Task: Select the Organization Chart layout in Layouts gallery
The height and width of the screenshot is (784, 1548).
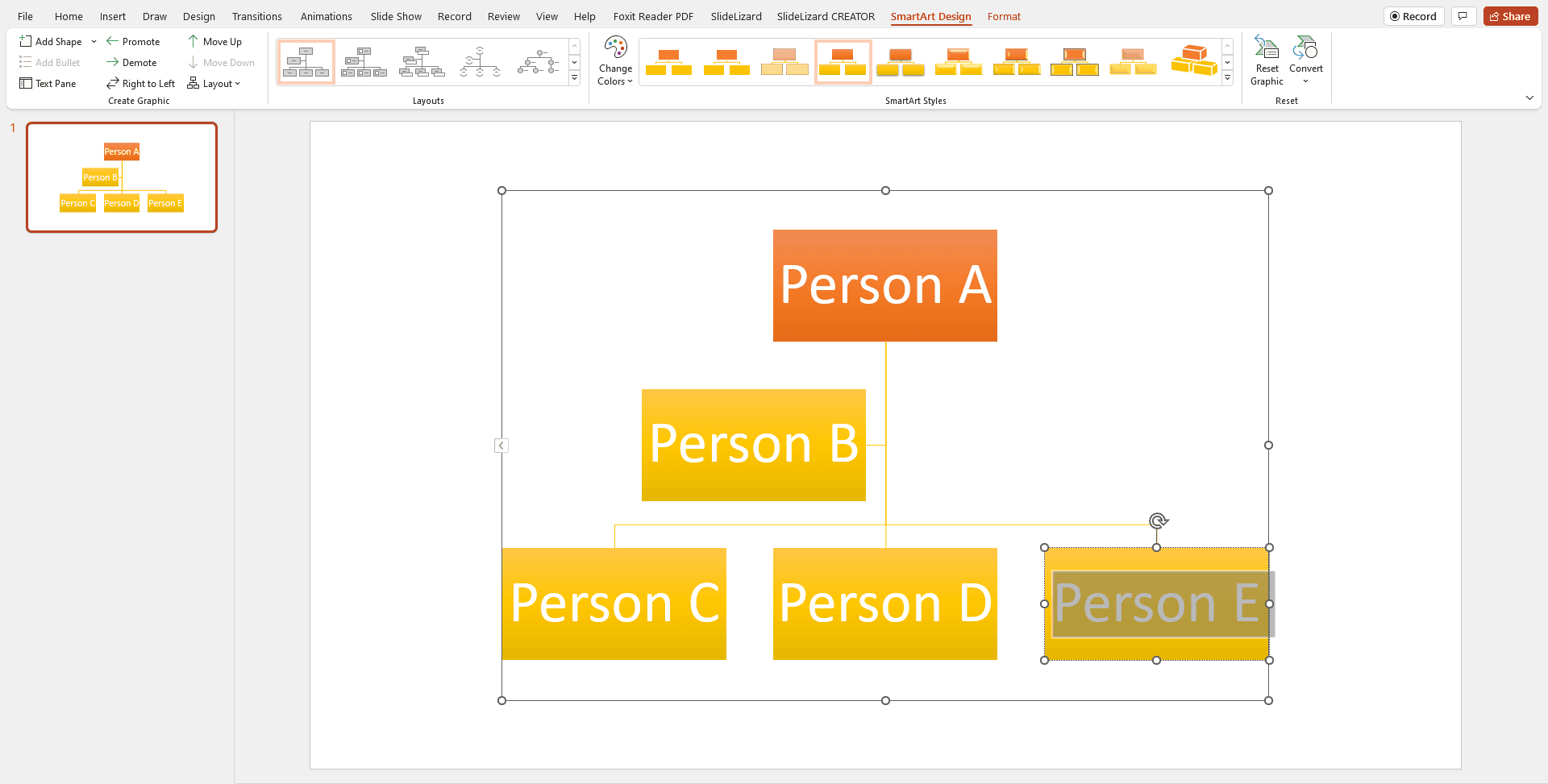Action: pyautogui.click(x=306, y=60)
